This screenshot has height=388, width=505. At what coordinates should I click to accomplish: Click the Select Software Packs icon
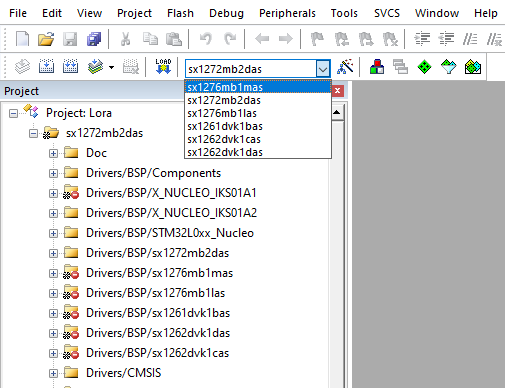click(448, 67)
